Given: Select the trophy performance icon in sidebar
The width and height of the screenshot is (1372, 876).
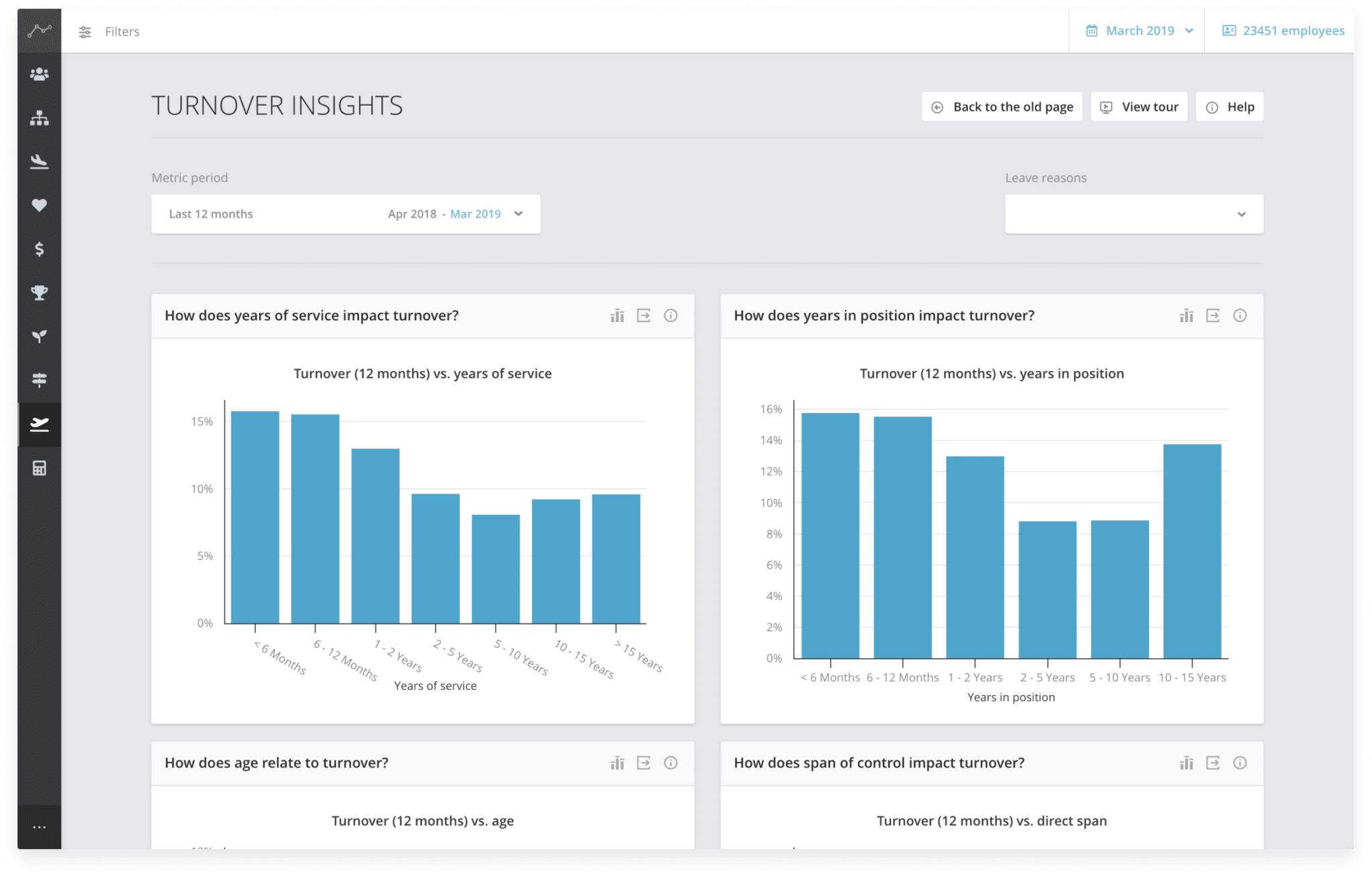Looking at the screenshot, I should click(39, 293).
